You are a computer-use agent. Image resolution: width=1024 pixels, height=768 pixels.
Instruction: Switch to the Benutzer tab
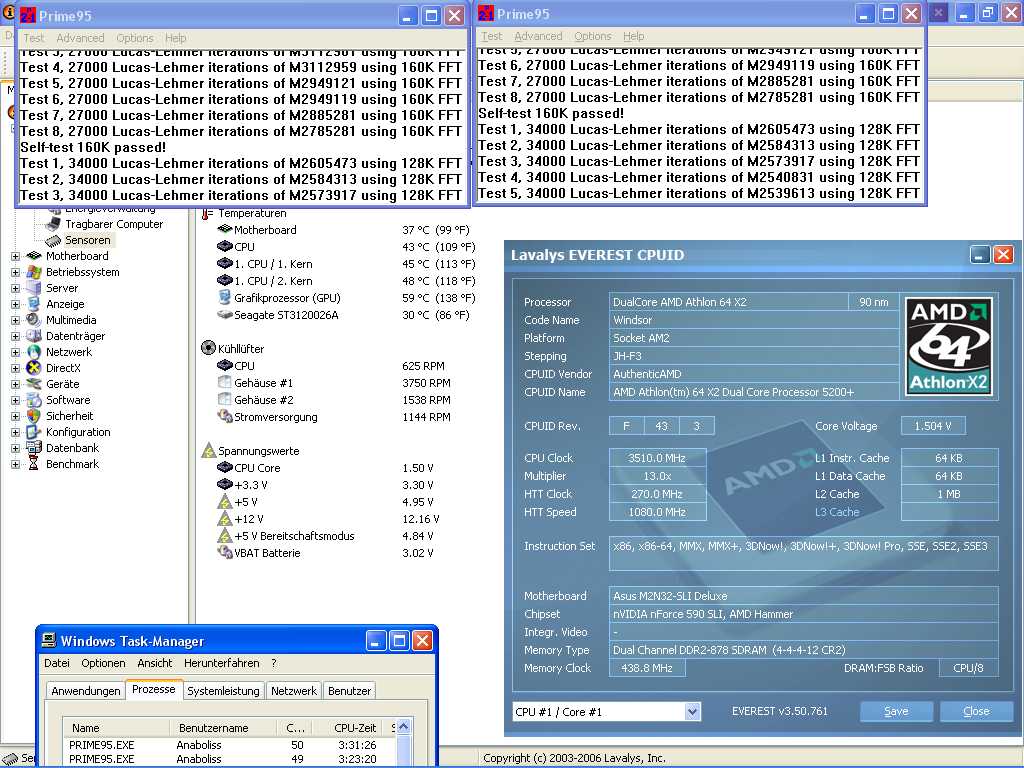[349, 691]
